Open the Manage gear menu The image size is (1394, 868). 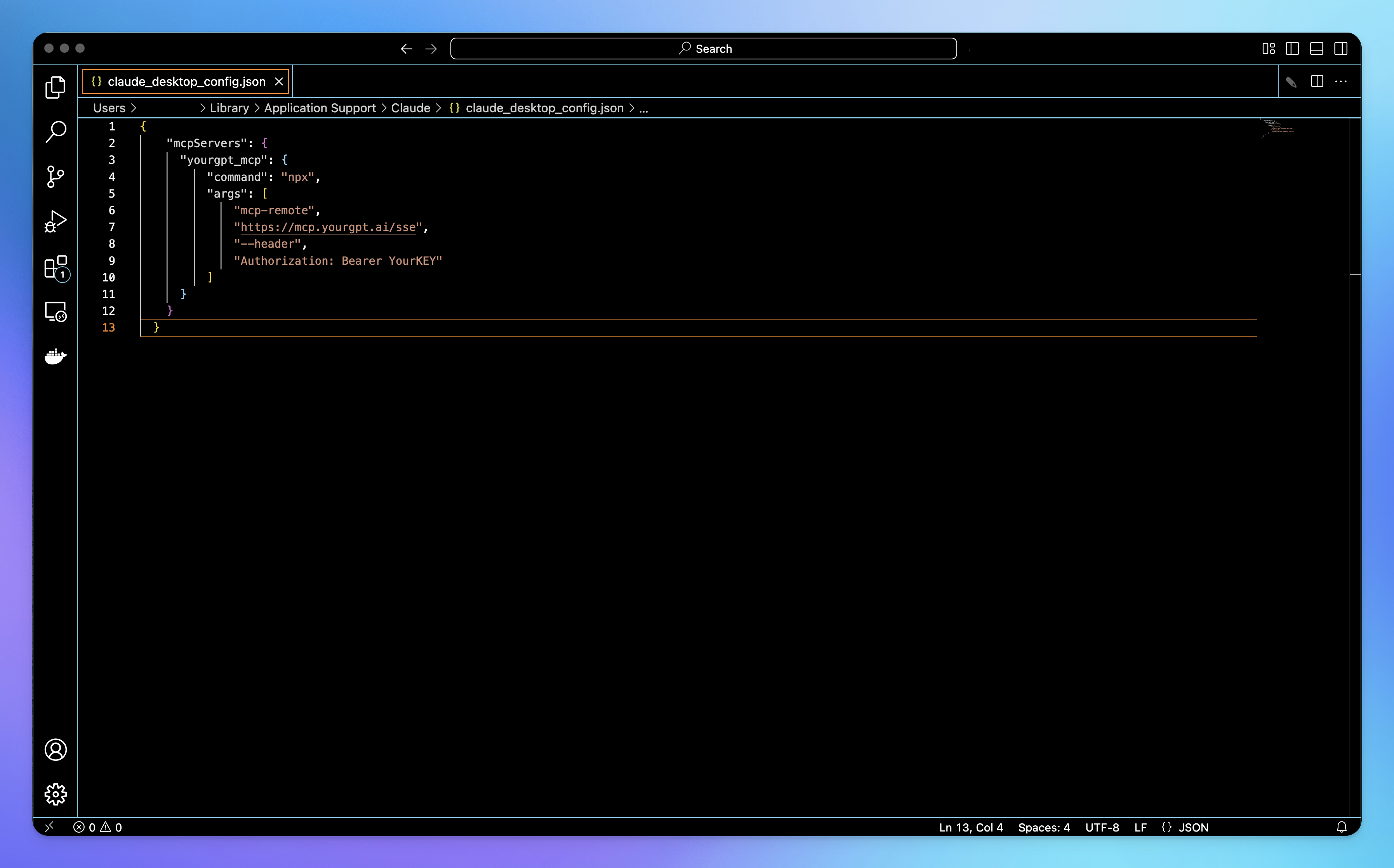click(55, 794)
